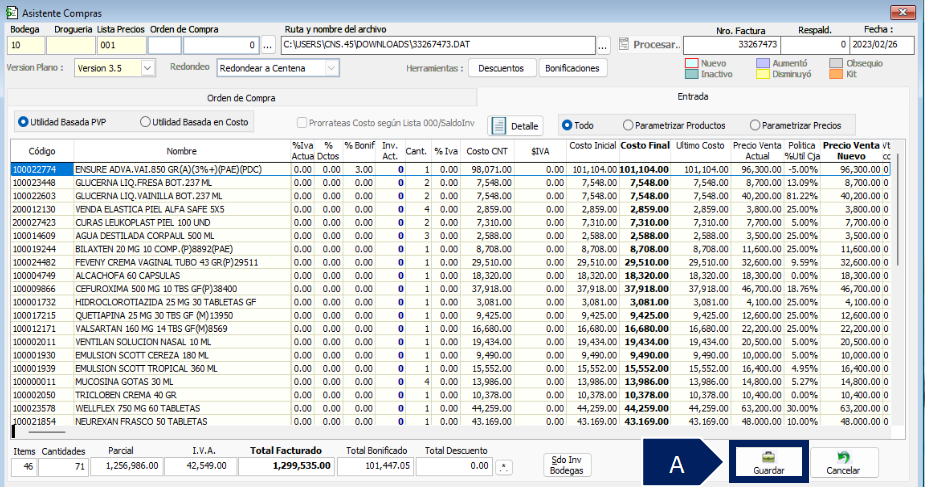This screenshot has height=488, width=928.
Task: Select CURAS LEUKOPLAST PIEL 100 UND row
Action: click(450, 222)
